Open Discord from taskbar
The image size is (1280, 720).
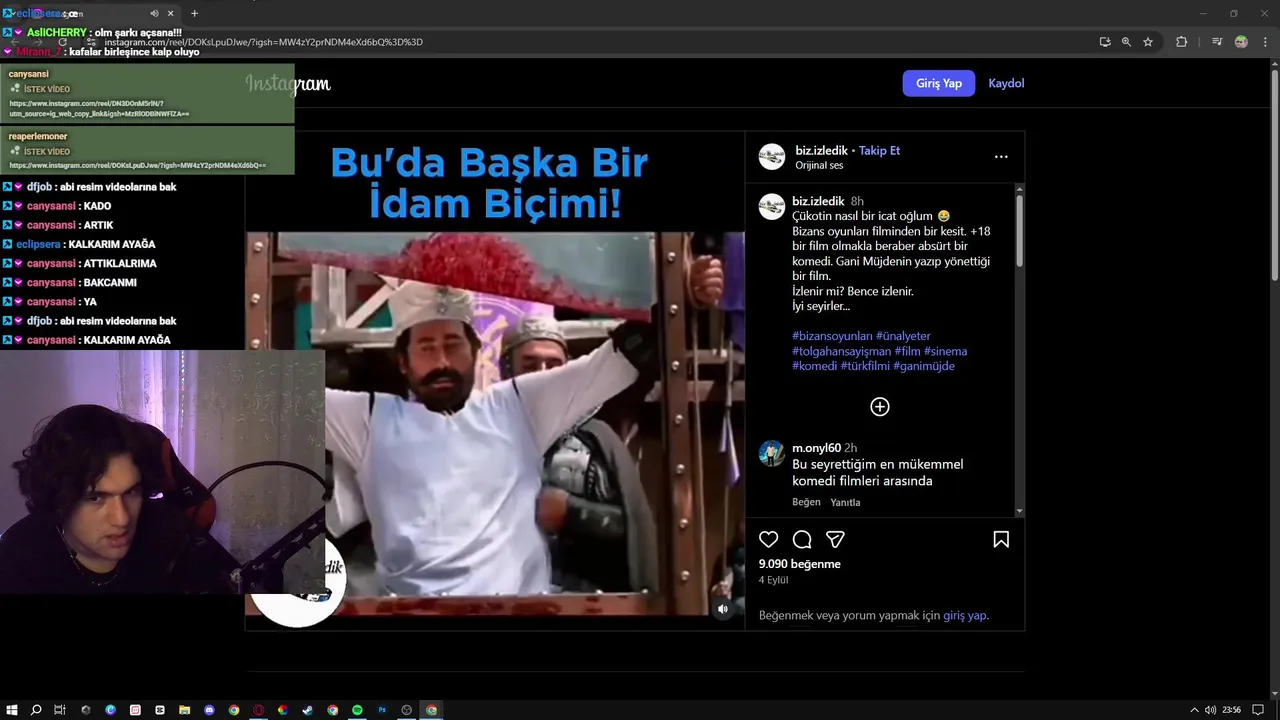209,710
